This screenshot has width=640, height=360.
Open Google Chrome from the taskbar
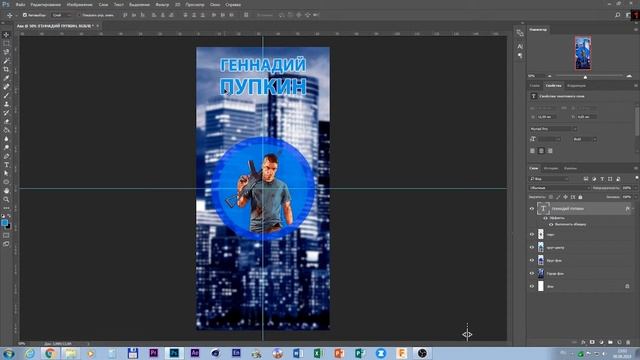point(49,353)
